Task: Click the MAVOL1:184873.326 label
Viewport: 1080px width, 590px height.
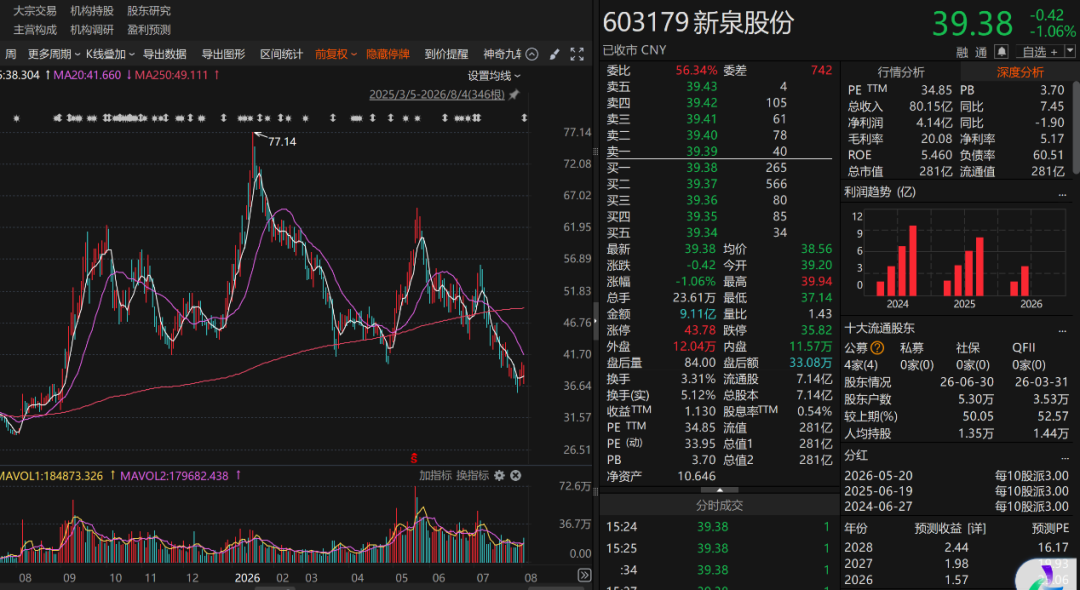Action: (52, 475)
